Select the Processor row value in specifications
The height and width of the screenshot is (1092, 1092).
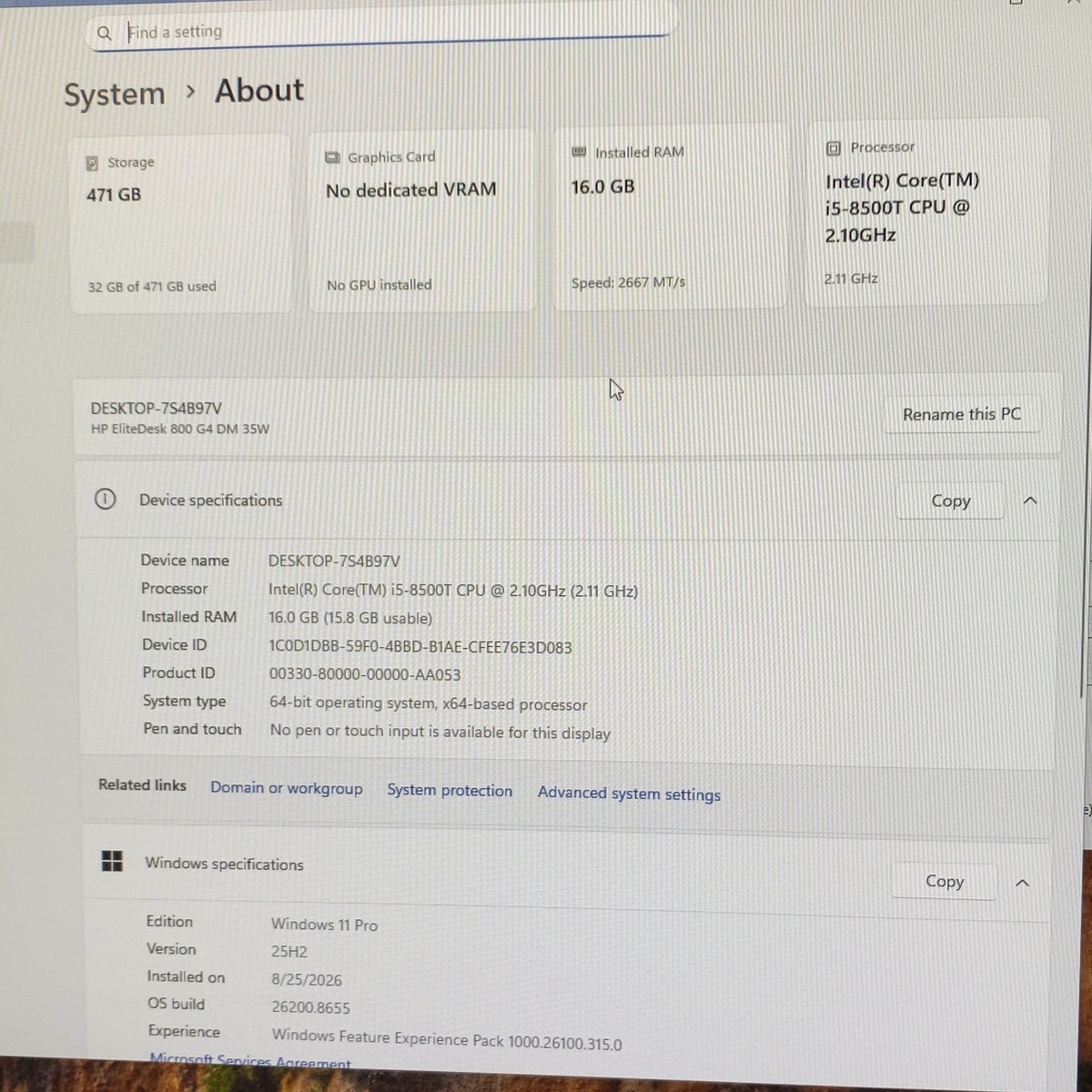tap(453, 591)
